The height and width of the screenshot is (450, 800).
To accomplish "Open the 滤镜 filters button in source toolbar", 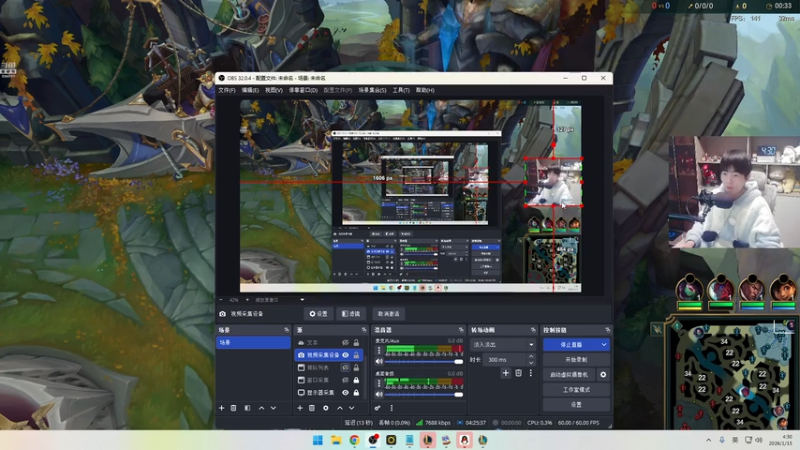I will tap(351, 314).
